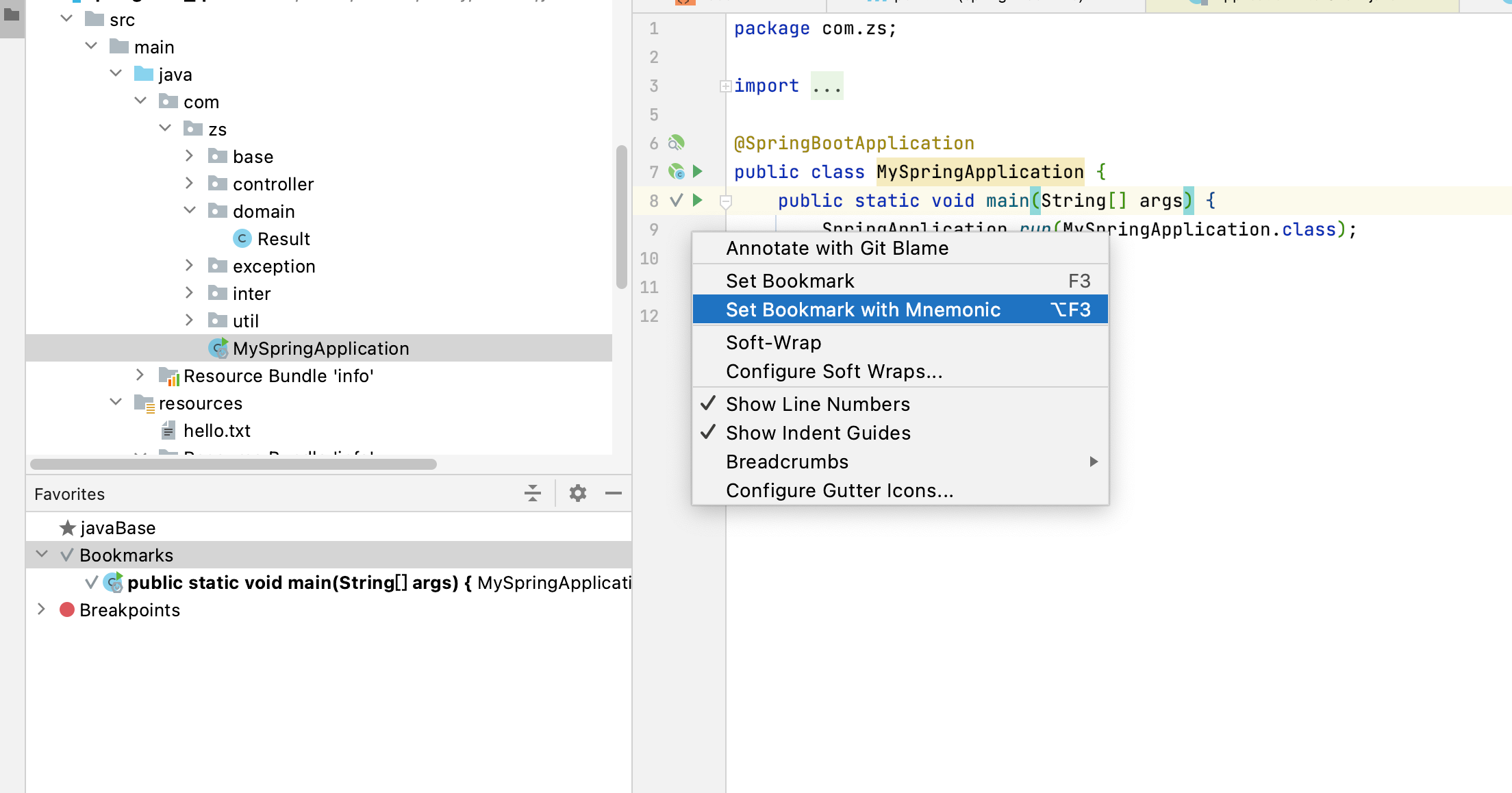This screenshot has height=793, width=1512.
Task: Toggle Show Line Numbers option
Action: (x=818, y=404)
